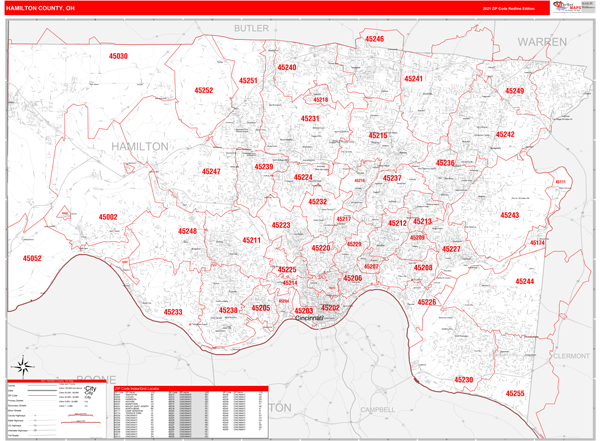
Task: Click ZIP code label 45244
Action: tap(525, 281)
